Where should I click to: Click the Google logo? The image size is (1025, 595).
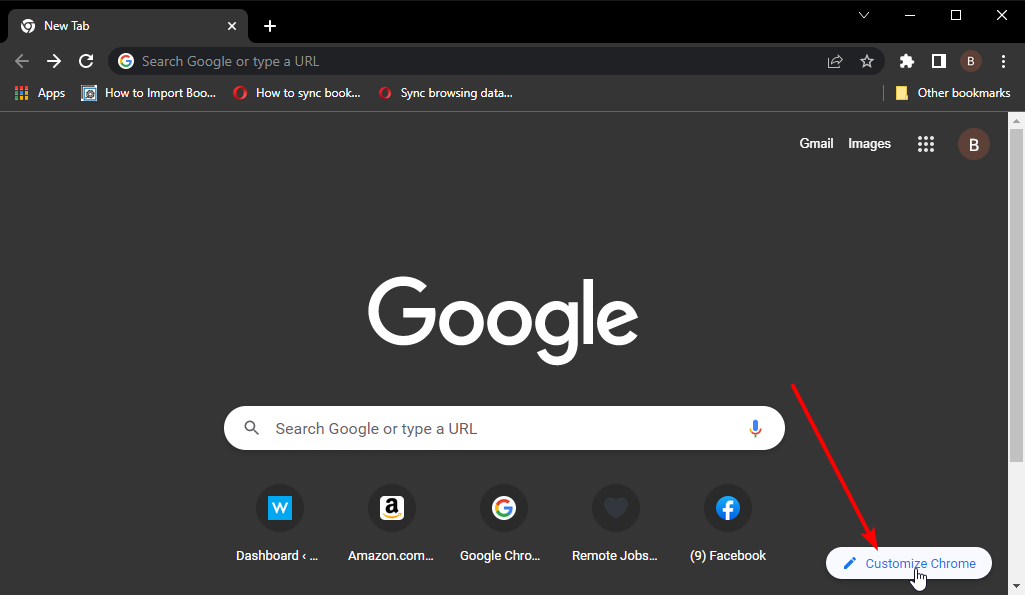503,320
